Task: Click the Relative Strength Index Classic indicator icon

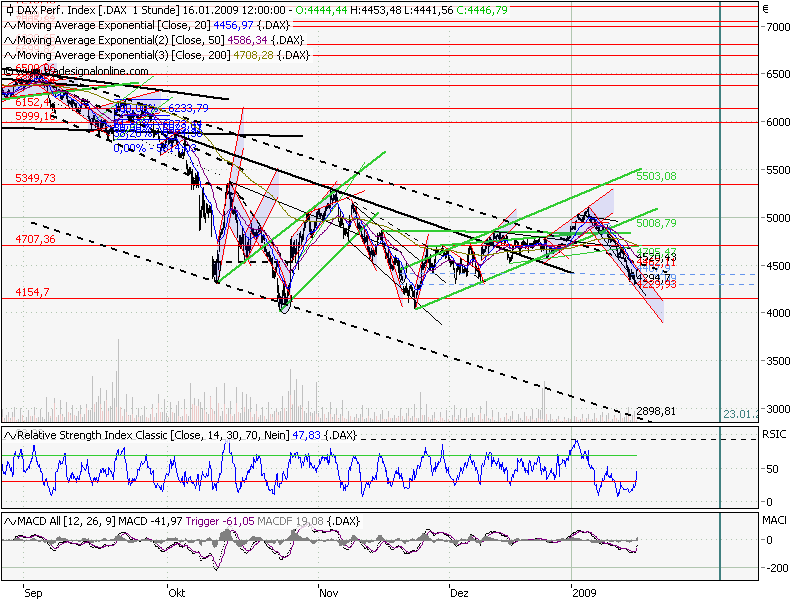Action: pyautogui.click(x=11, y=435)
